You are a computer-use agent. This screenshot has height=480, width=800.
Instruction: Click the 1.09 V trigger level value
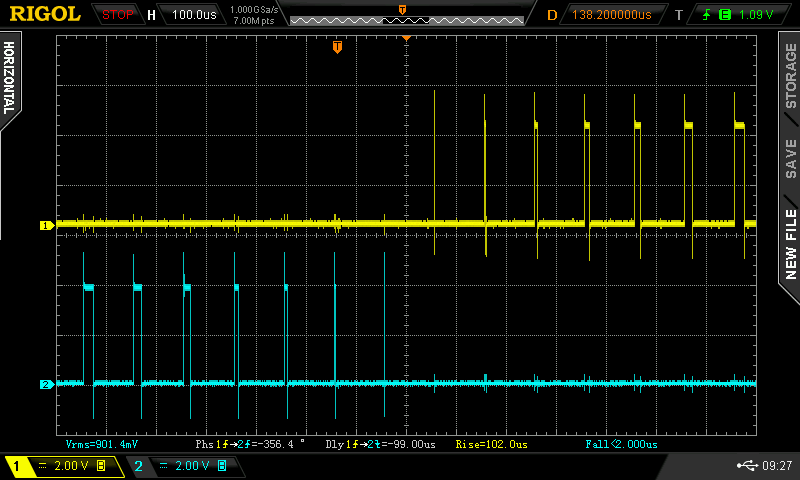[748, 15]
